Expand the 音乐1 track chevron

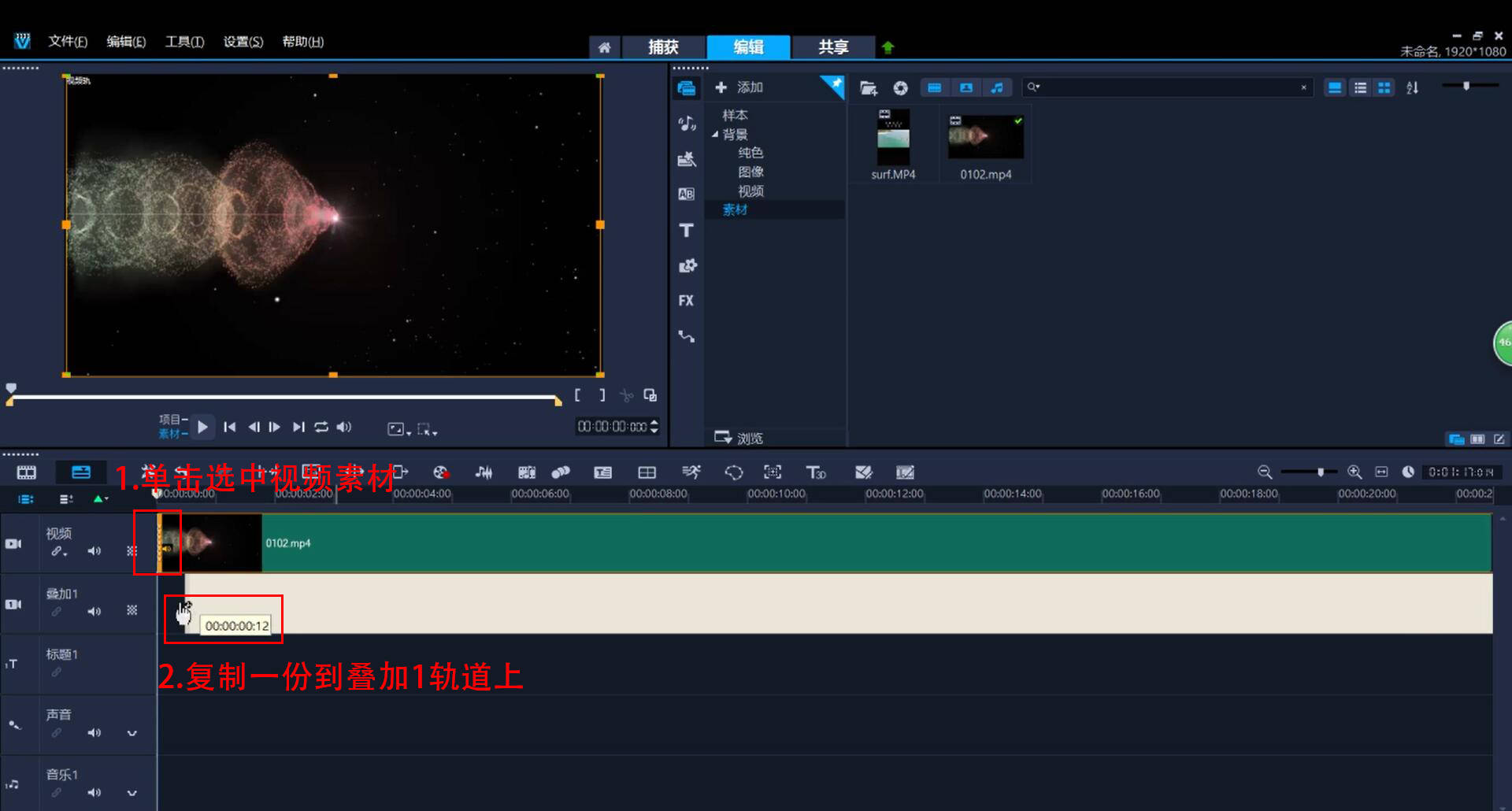132,793
